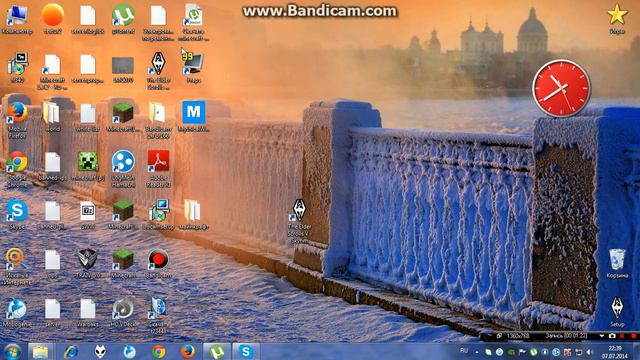This screenshot has width=640, height=360.
Task: Launch Bandicam red record button shortcut
Action: pos(158,262)
